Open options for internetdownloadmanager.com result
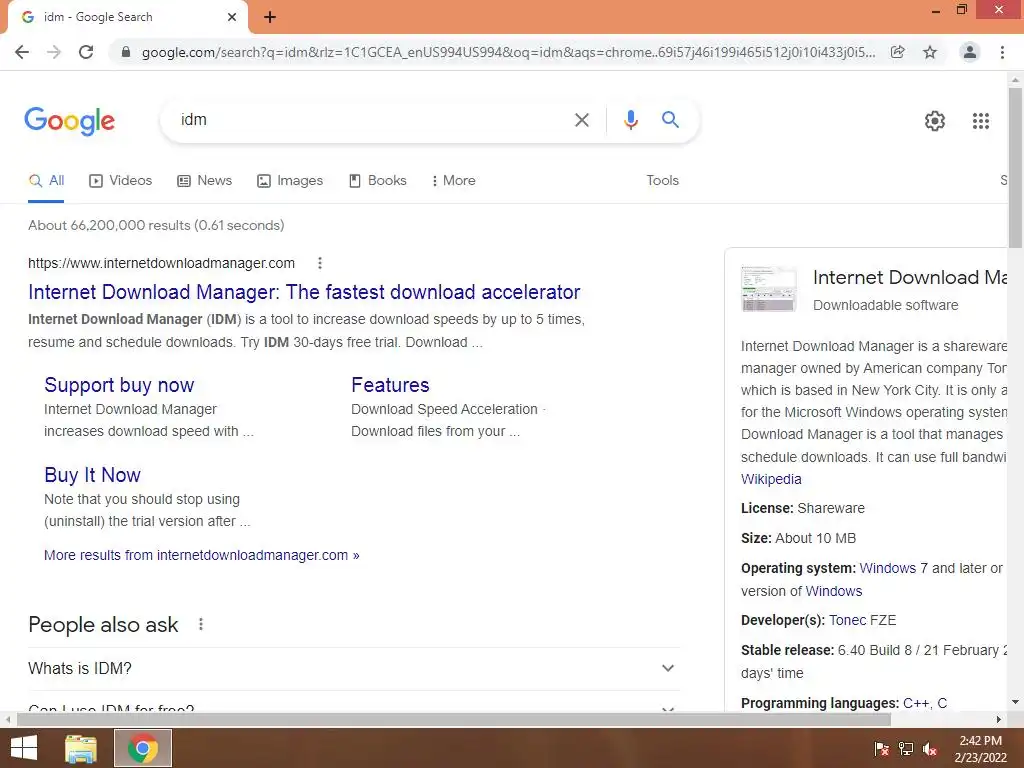This screenshot has height=768, width=1024. pyautogui.click(x=319, y=263)
